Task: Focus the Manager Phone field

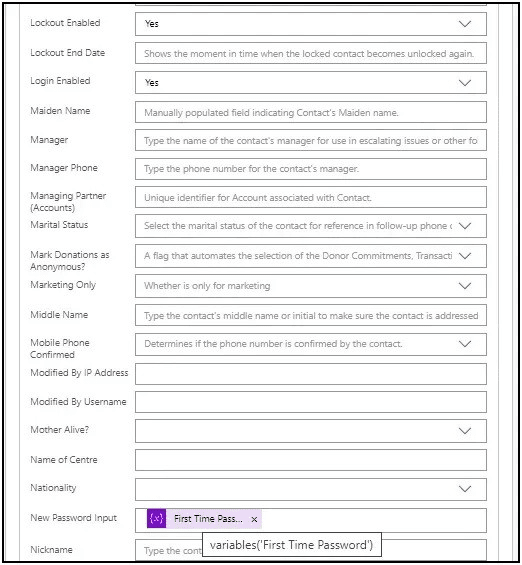Action: (311, 169)
